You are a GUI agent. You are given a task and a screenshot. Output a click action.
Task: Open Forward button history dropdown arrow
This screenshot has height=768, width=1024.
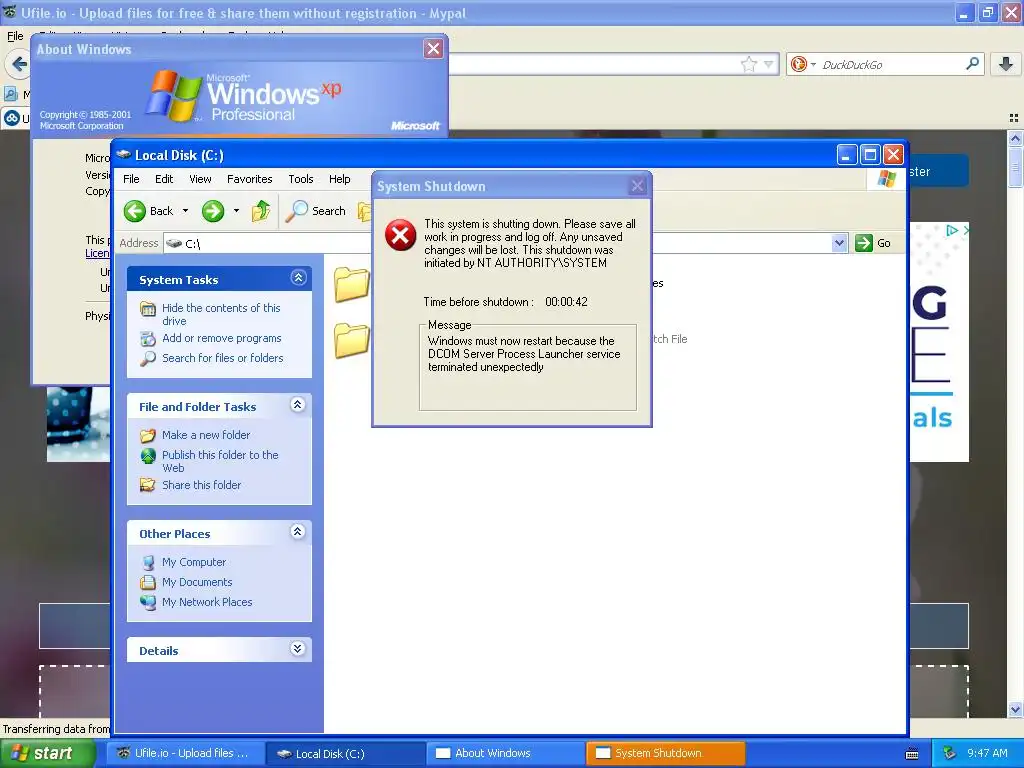pyautogui.click(x=236, y=211)
